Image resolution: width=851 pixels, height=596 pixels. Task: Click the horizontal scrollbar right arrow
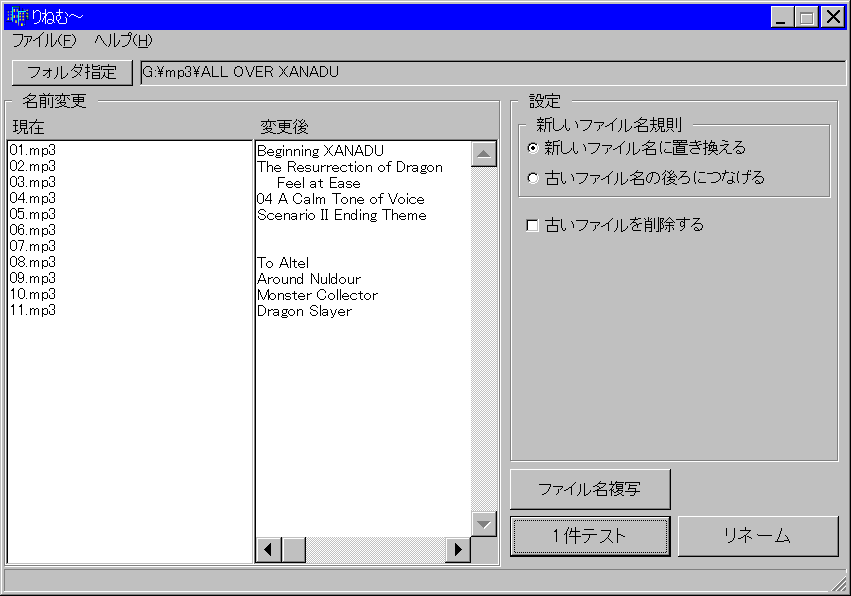coord(458,550)
